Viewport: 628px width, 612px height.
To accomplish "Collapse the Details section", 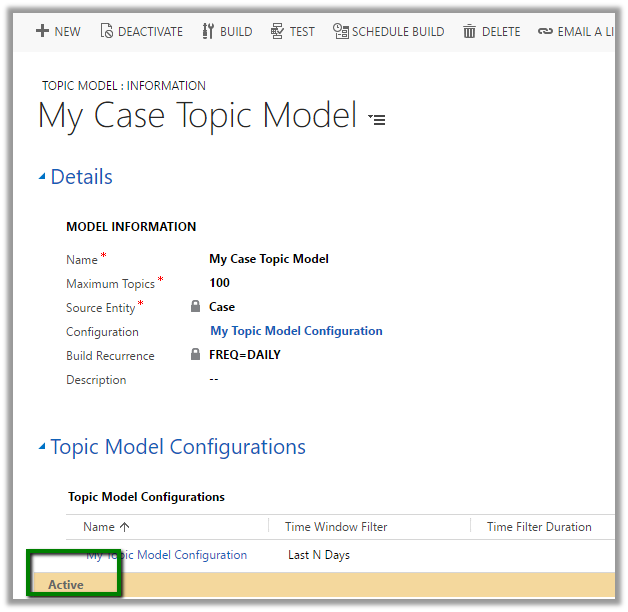I will (42, 177).
